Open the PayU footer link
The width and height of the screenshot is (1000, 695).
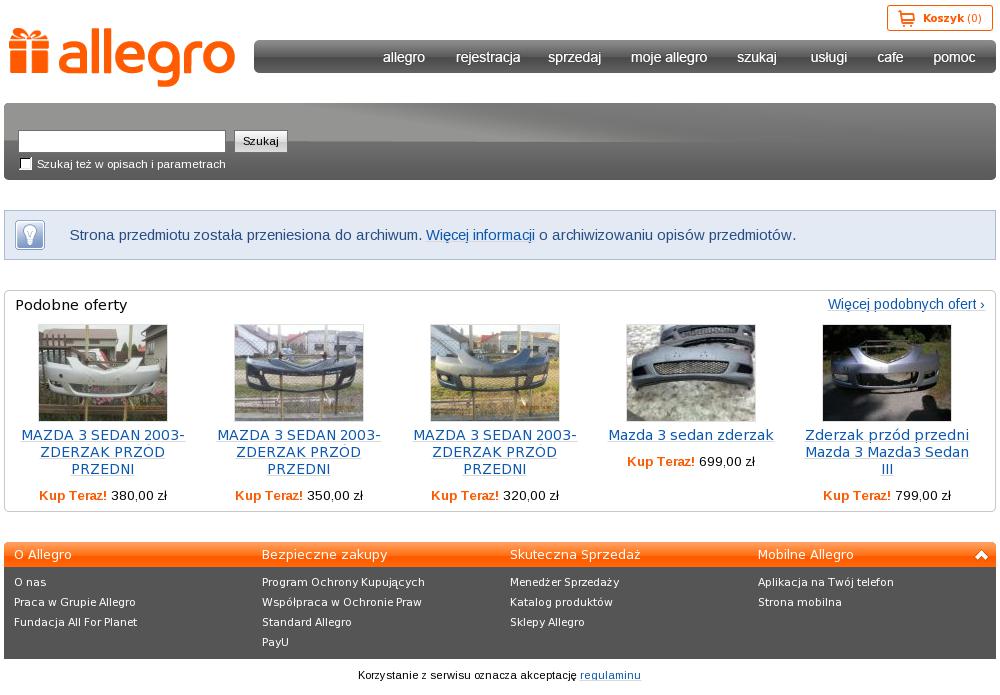pos(276,642)
